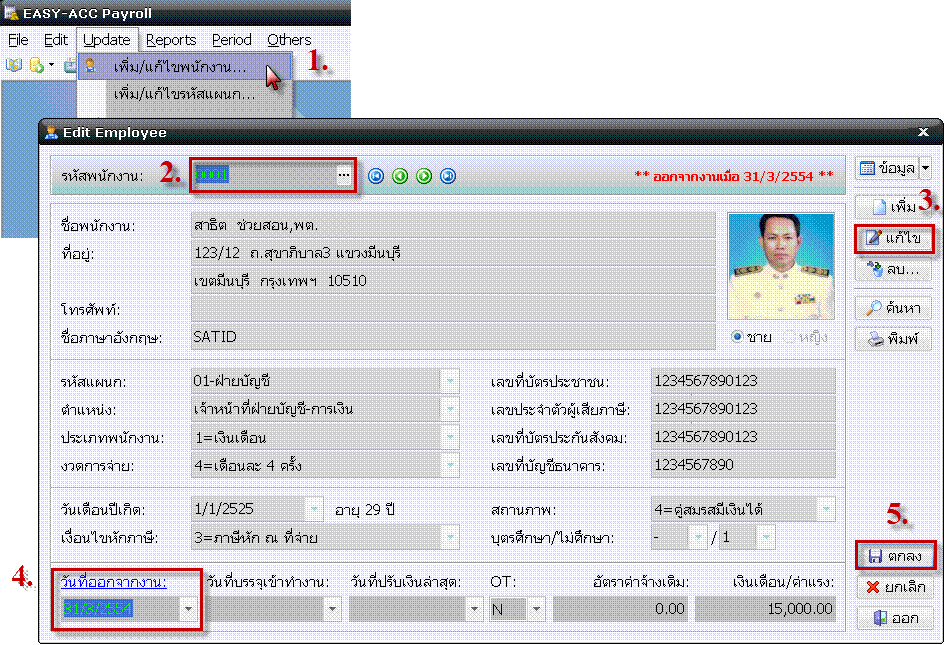944x645 pixels.
Task: Click the พิมพ์ print button
Action: click(894, 338)
